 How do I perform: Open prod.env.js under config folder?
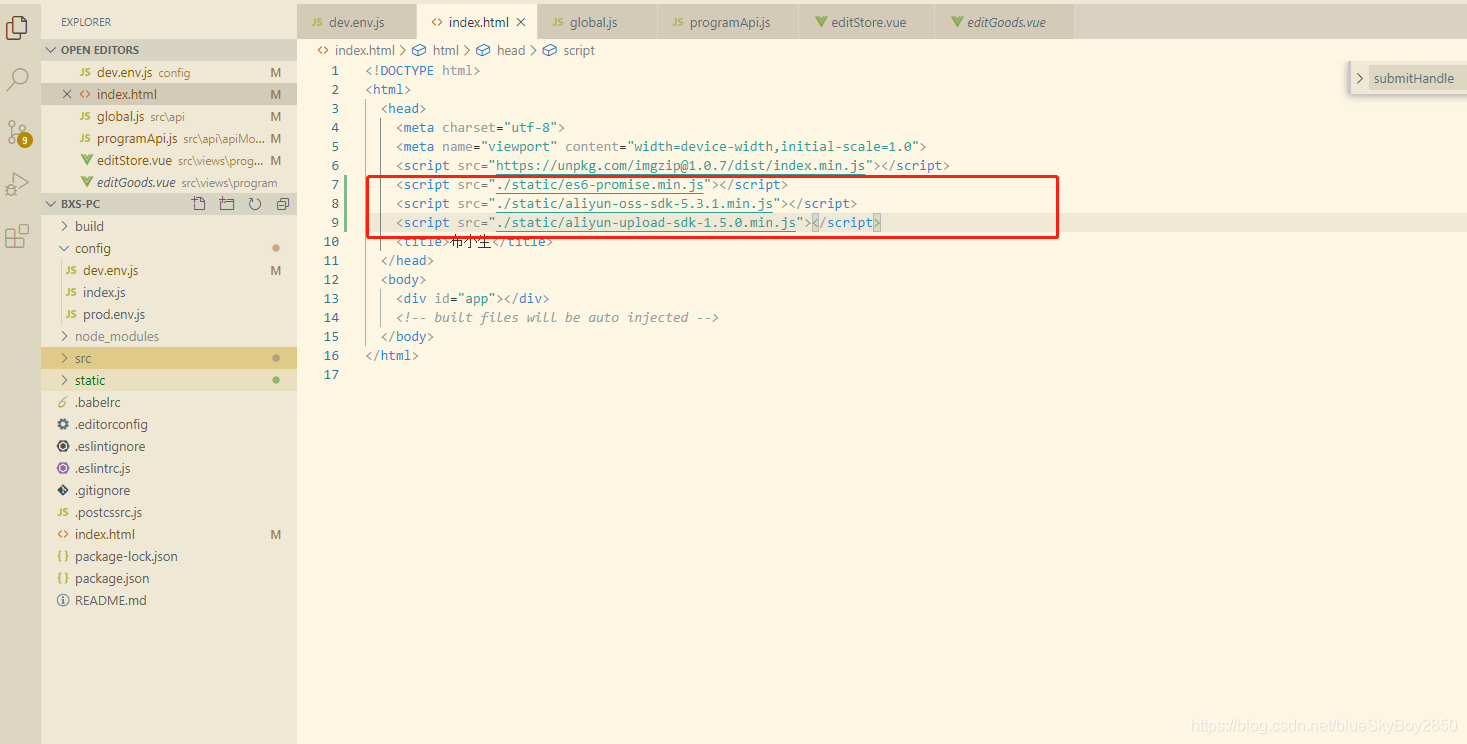[x=169, y=314]
